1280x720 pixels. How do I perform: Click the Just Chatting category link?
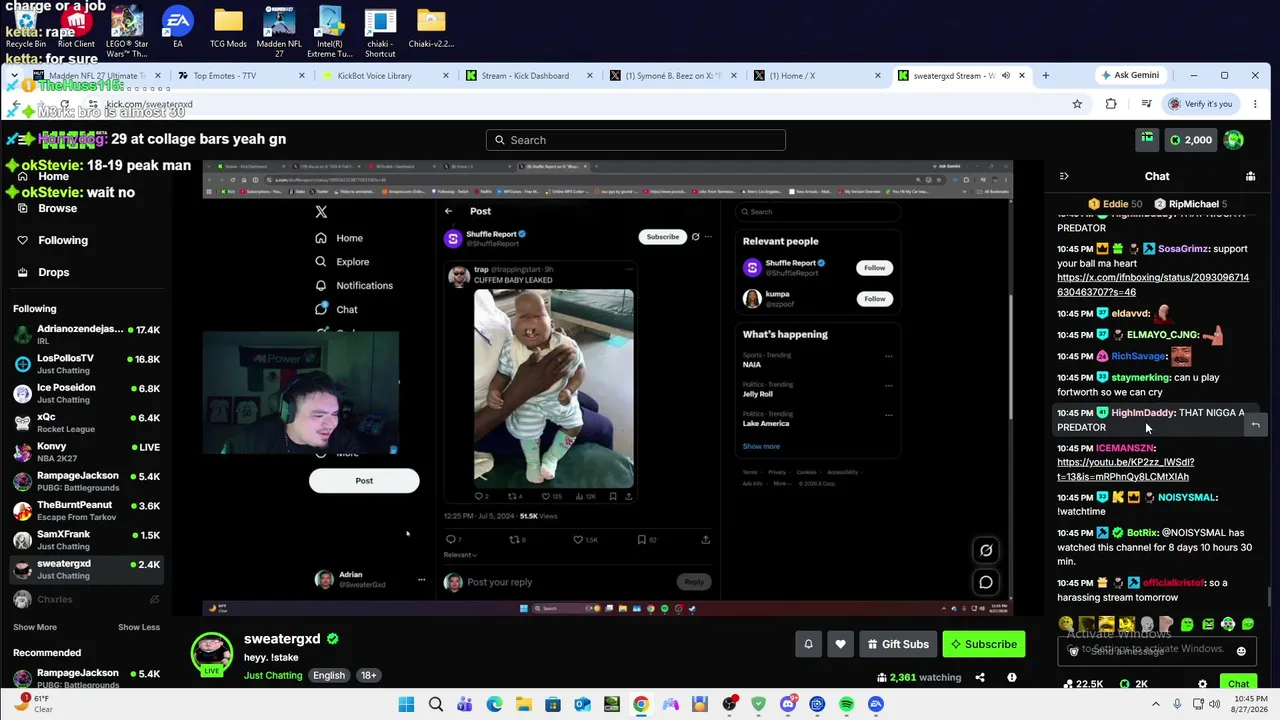[x=273, y=675]
